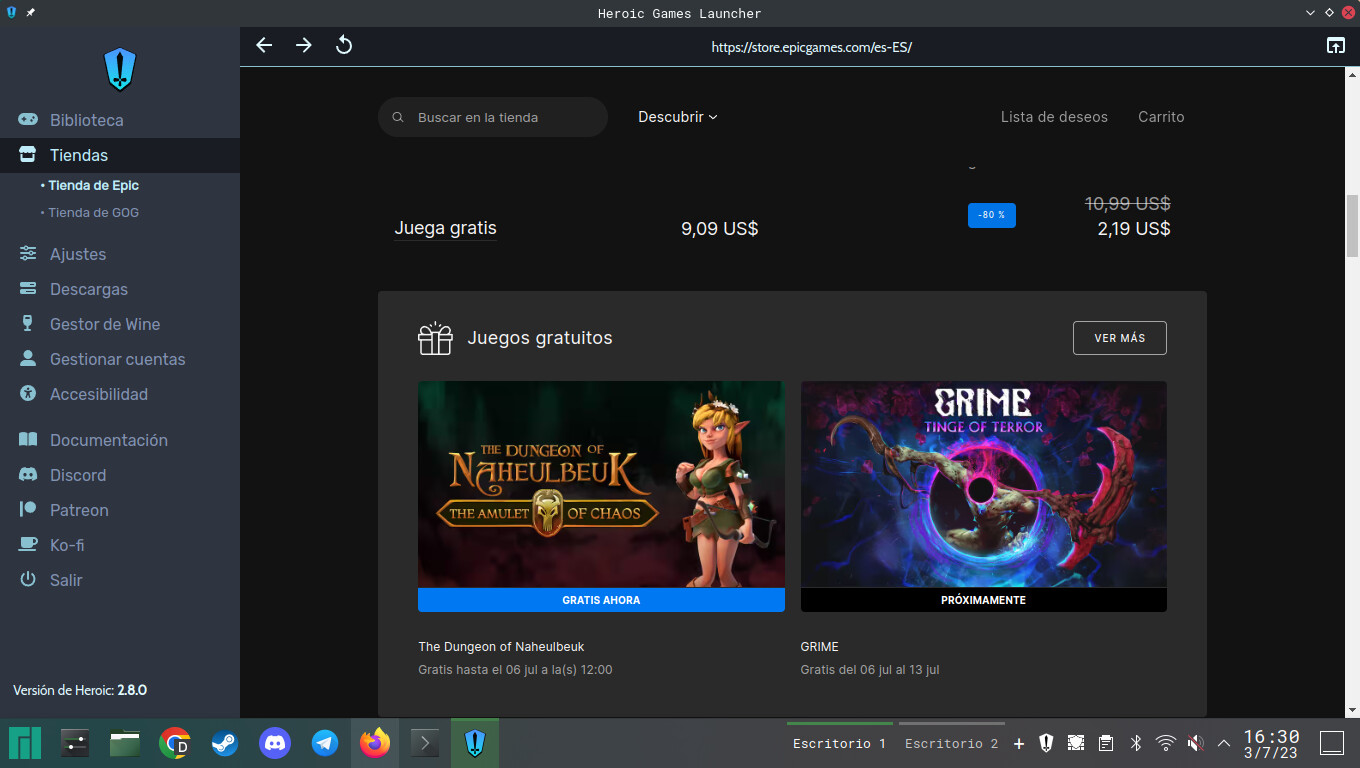Open Tienda de Epic store

click(x=93, y=185)
